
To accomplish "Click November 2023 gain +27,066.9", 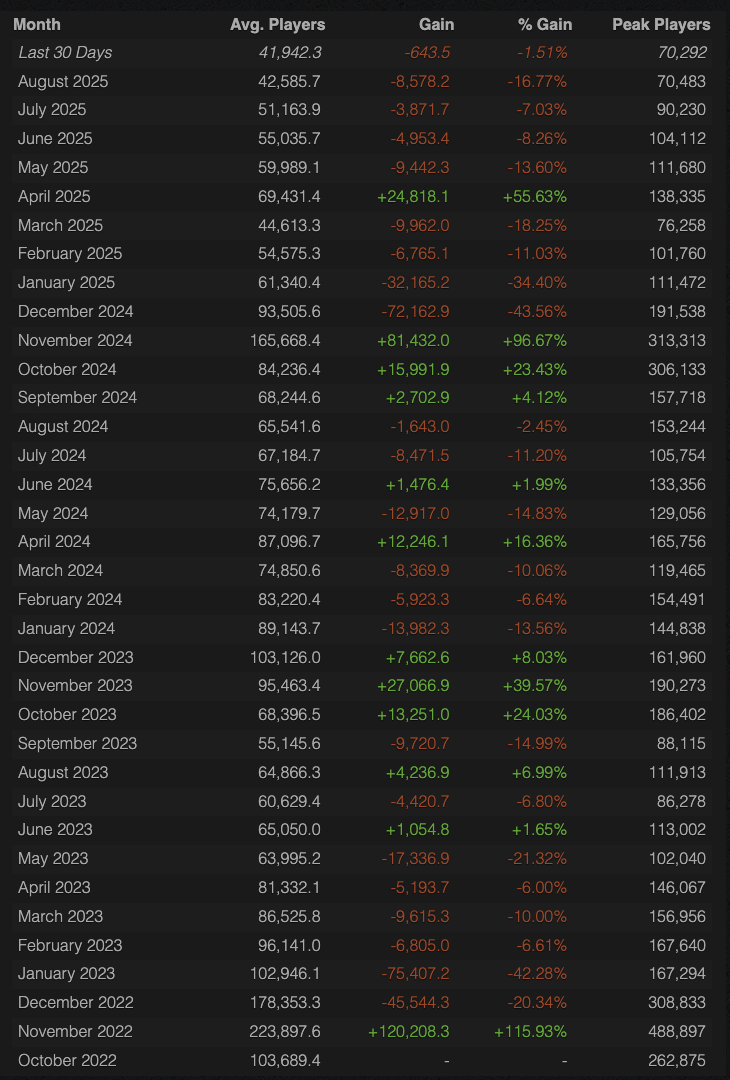I will point(413,685).
